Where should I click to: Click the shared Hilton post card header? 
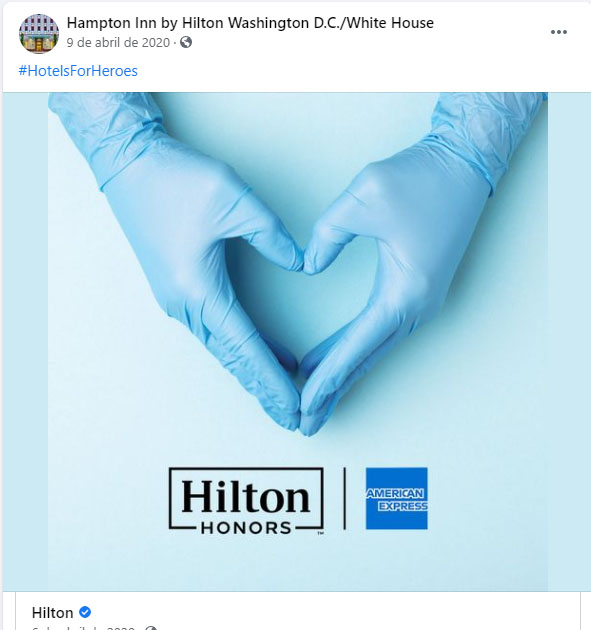298,611
